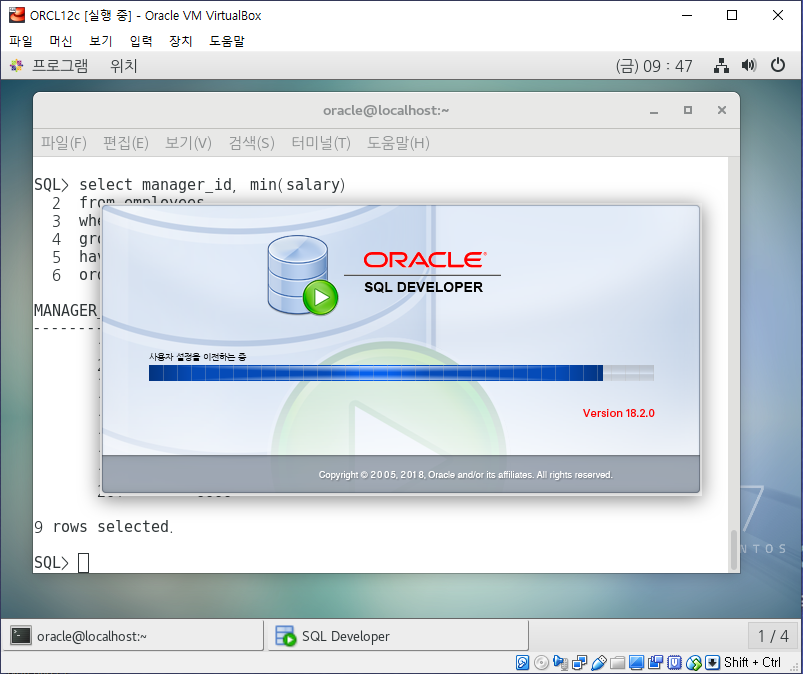Click the VirtualBox window resize grip
The image size is (803, 674).
pyautogui.click(x=796, y=667)
